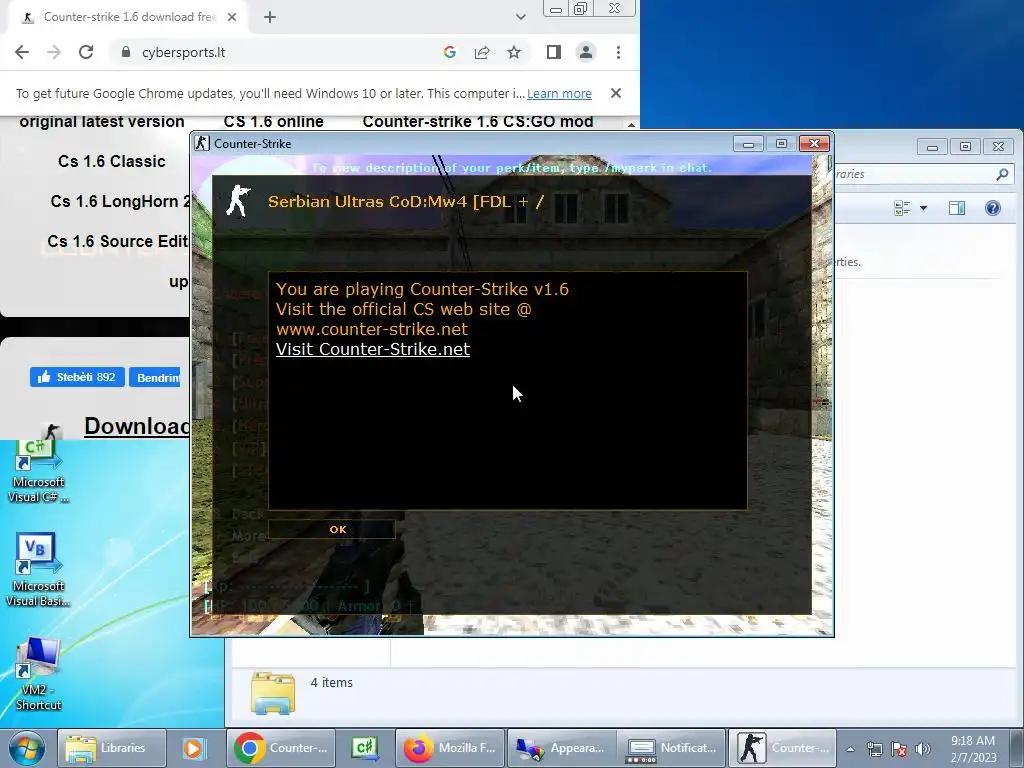Open the Windows Start menu
Image resolution: width=1024 pixels, height=768 pixels.
[26, 748]
